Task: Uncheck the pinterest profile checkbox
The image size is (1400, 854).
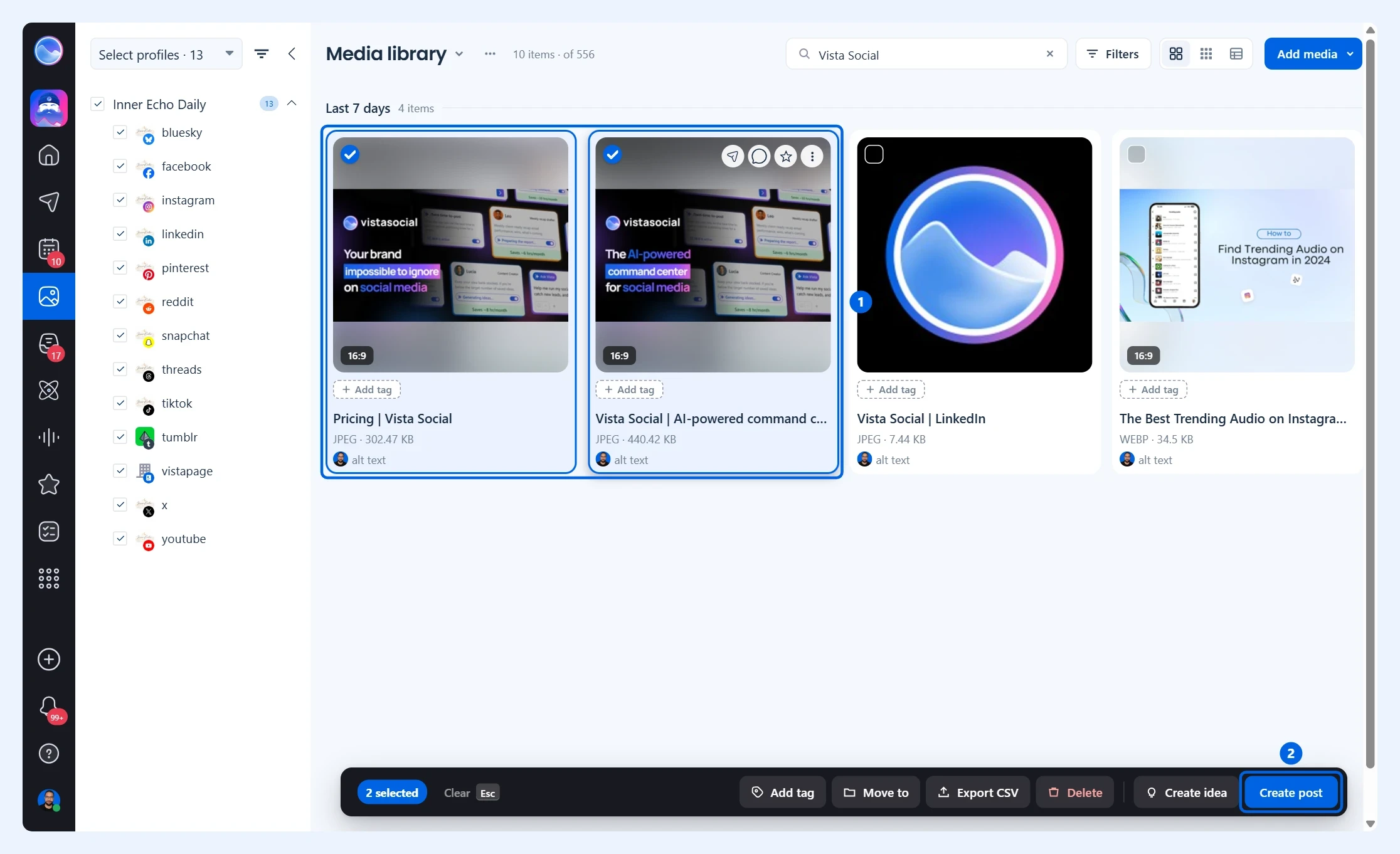Action: (120, 268)
